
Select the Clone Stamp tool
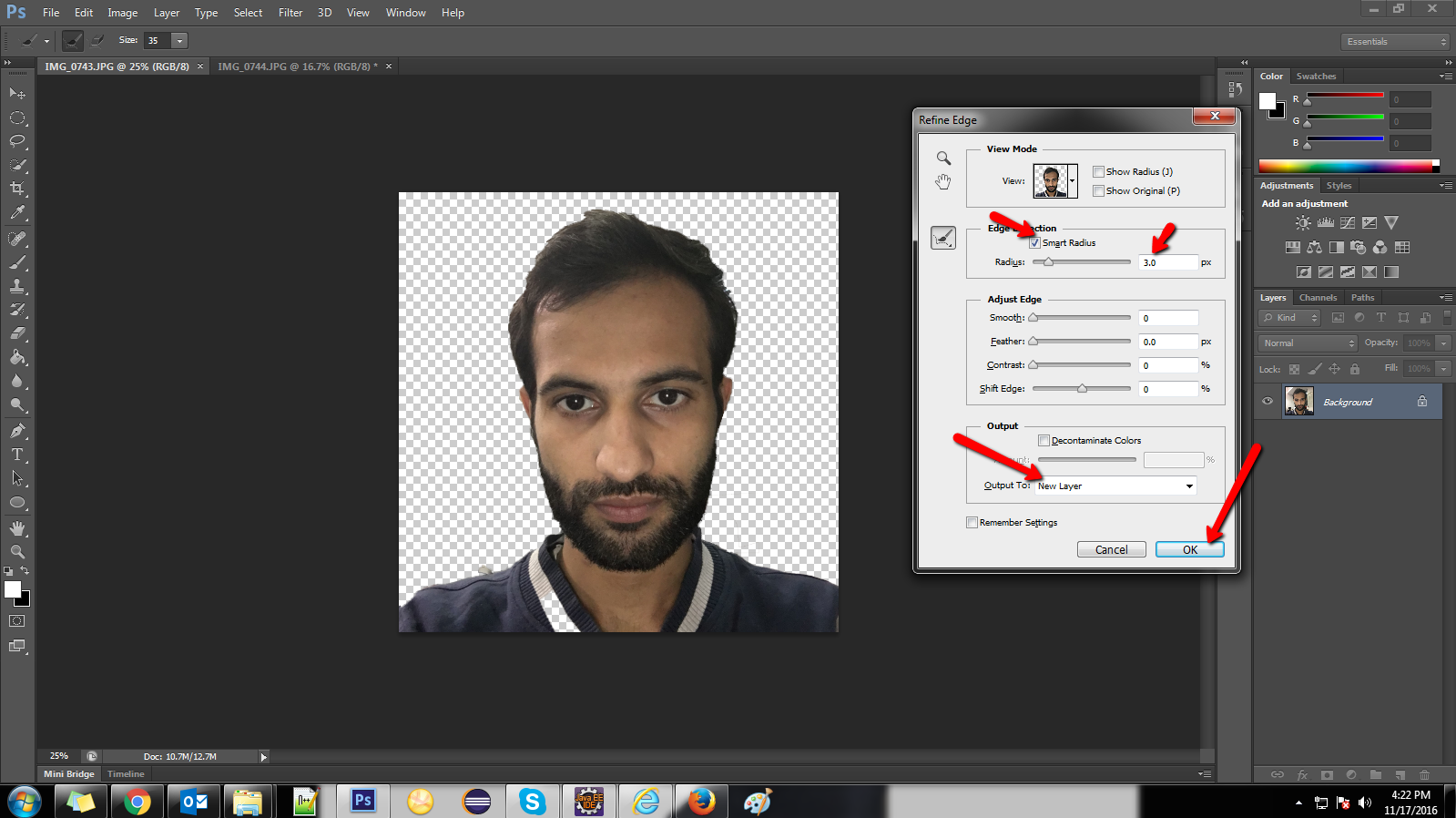click(17, 286)
